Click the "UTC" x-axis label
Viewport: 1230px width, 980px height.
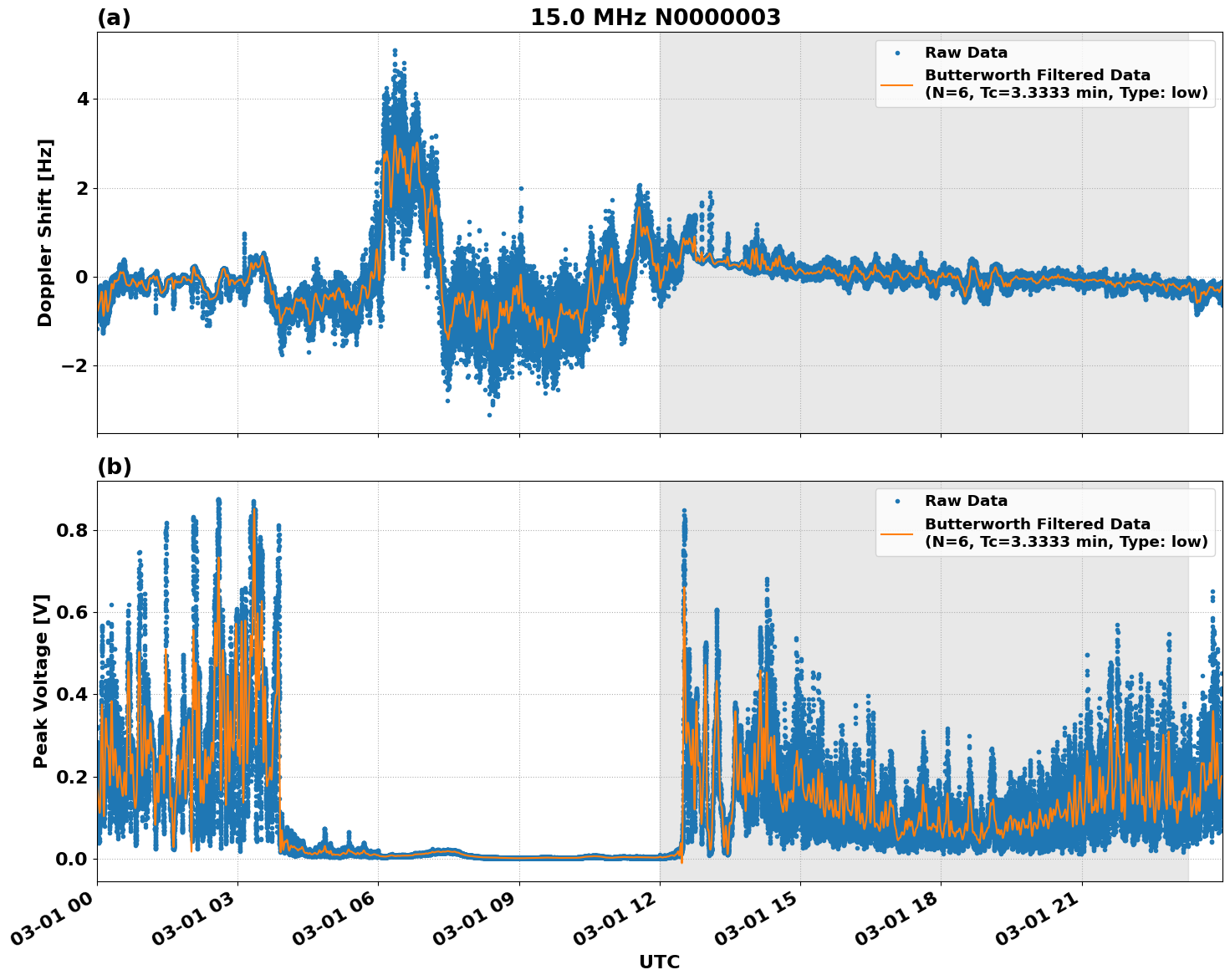[x=659, y=962]
